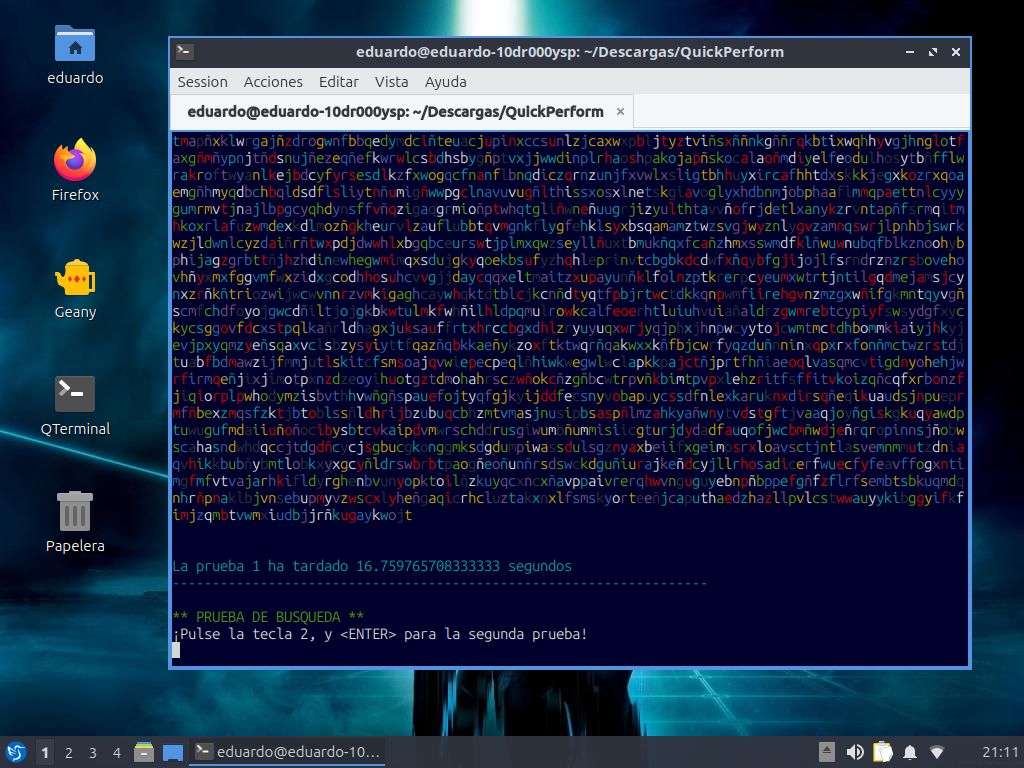Maximize the QTerminal window
Image resolution: width=1024 pixels, height=768 pixels.
click(x=933, y=52)
